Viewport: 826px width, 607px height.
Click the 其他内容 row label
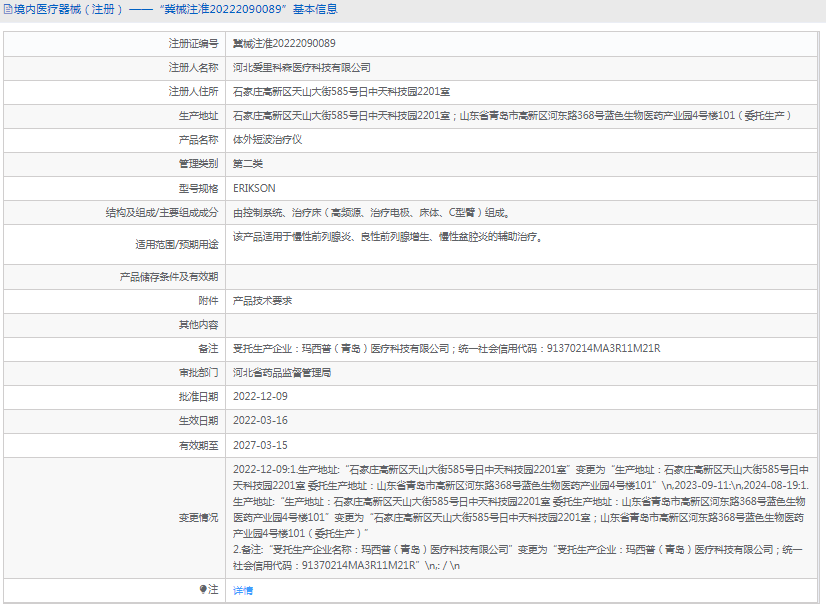[198, 325]
